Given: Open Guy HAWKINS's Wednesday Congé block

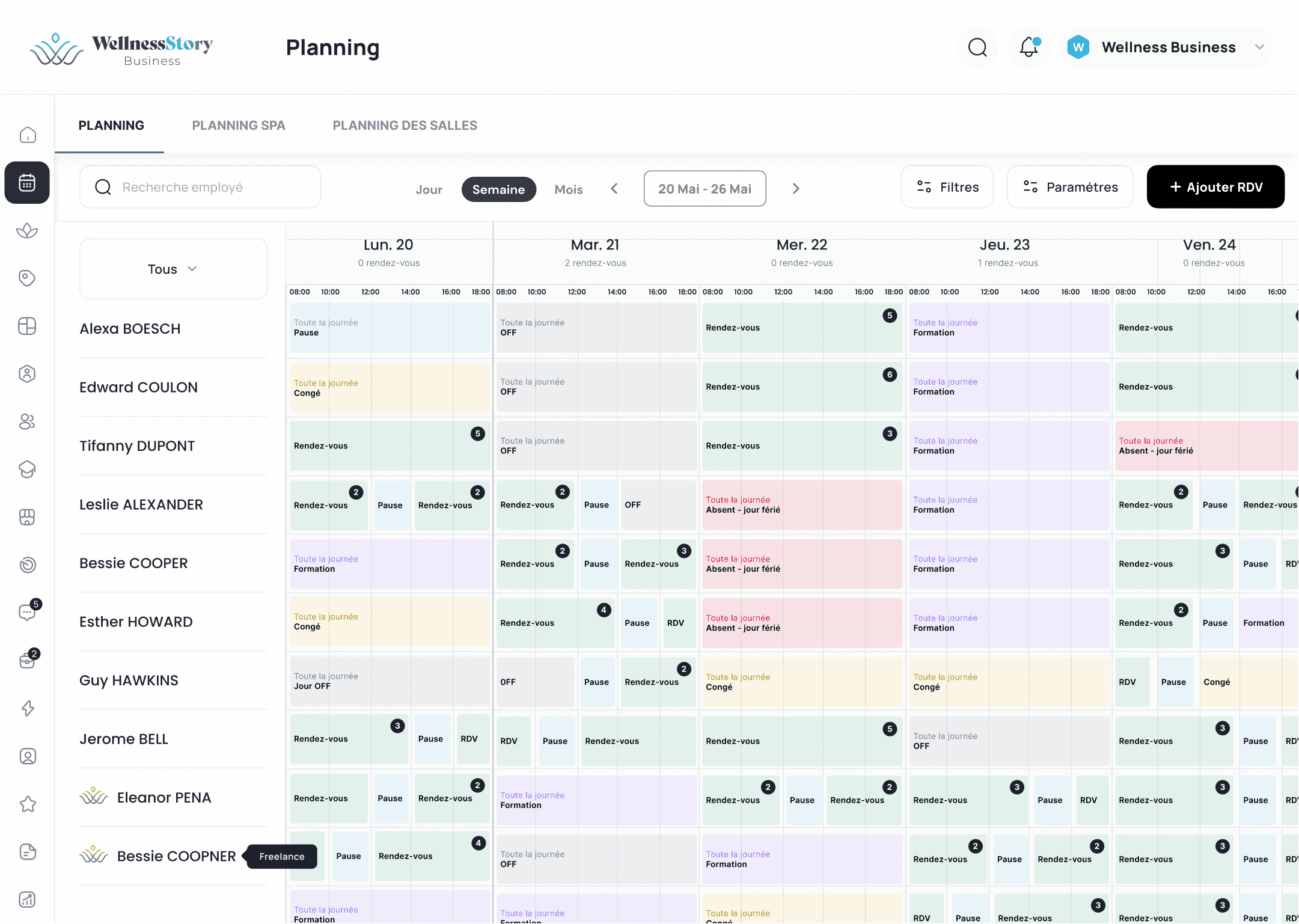Looking at the screenshot, I should coord(802,682).
